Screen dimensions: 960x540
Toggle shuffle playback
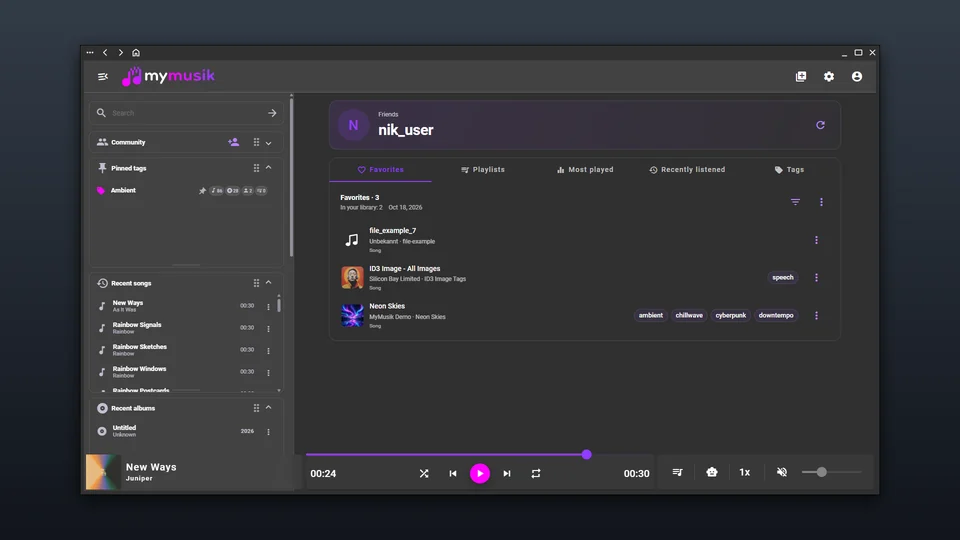pyautogui.click(x=424, y=473)
